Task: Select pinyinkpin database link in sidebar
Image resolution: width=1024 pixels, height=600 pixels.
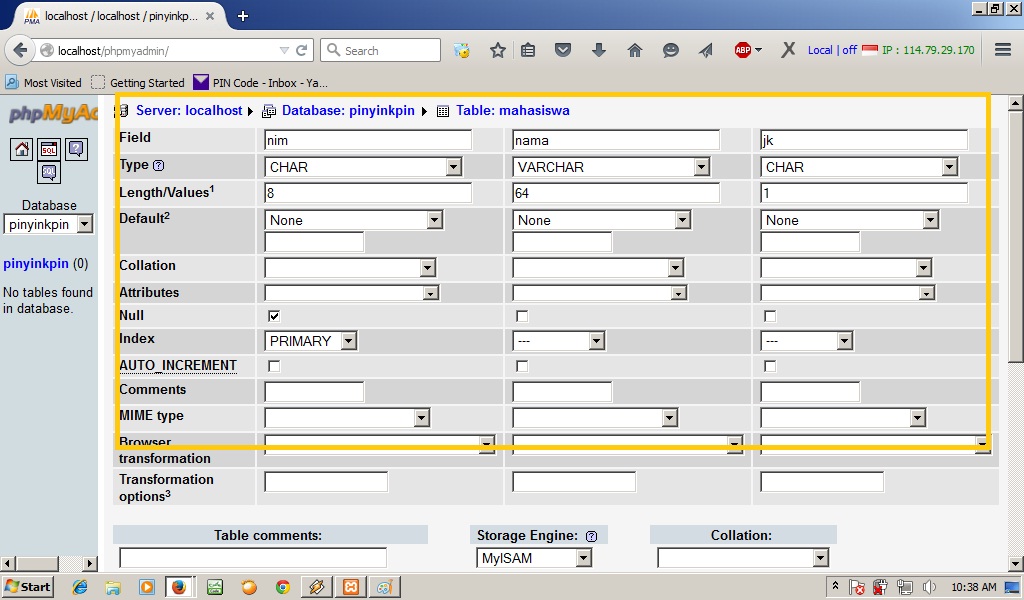Action: click(x=34, y=263)
